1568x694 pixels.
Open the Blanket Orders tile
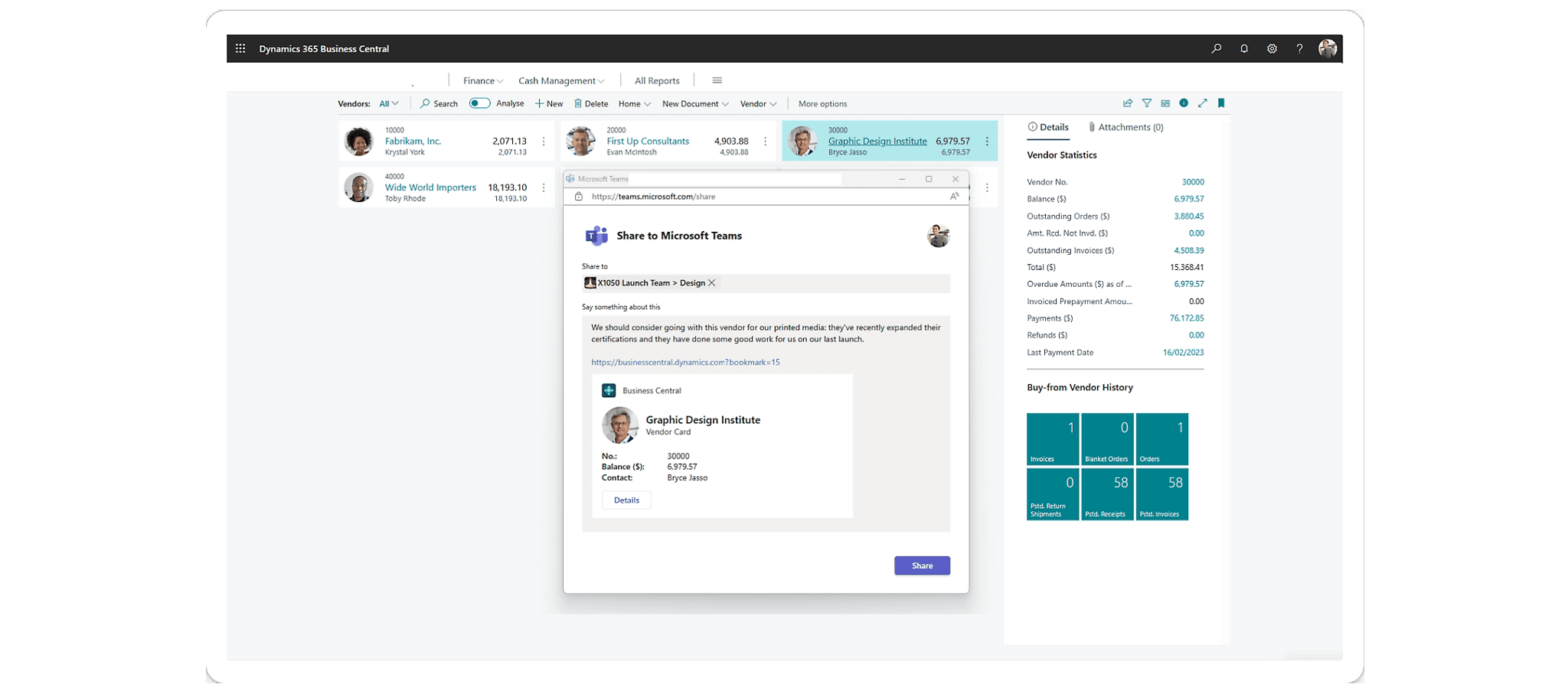(x=1107, y=439)
